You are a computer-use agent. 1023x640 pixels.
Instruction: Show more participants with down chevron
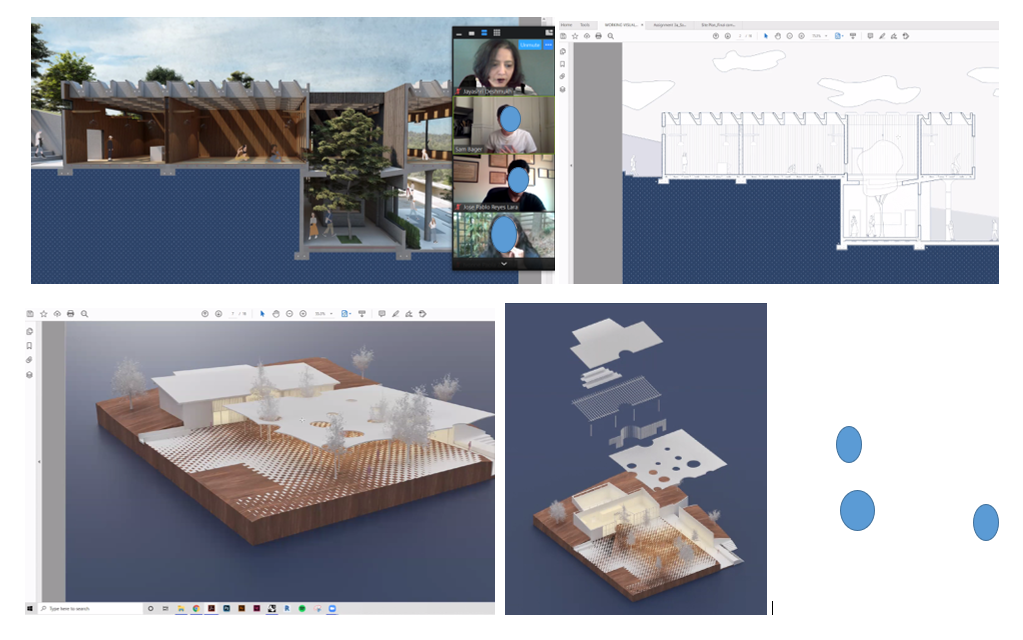tap(504, 264)
